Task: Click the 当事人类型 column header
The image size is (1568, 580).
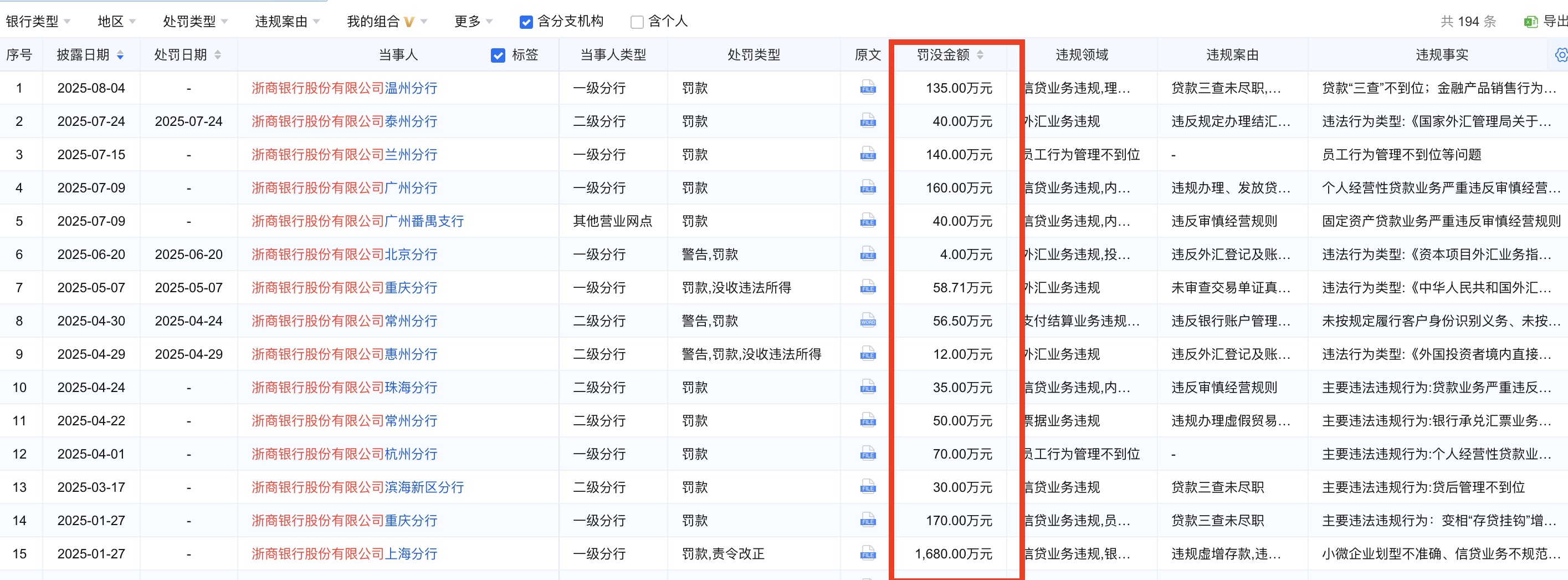Action: coord(613,55)
